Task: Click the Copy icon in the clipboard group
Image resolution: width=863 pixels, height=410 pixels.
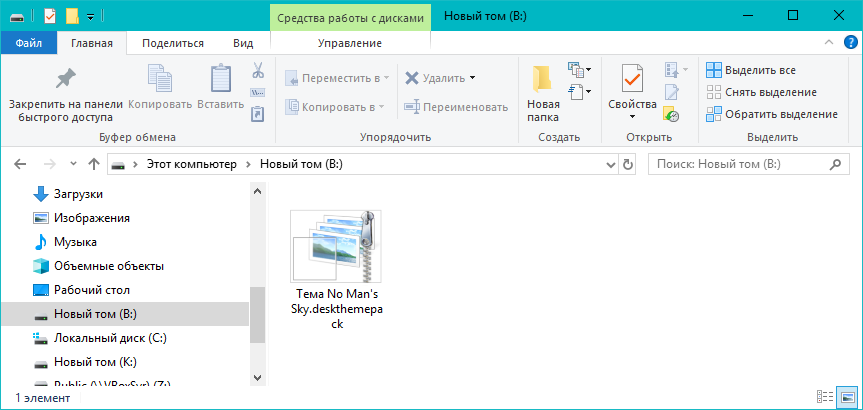Action: tap(160, 79)
